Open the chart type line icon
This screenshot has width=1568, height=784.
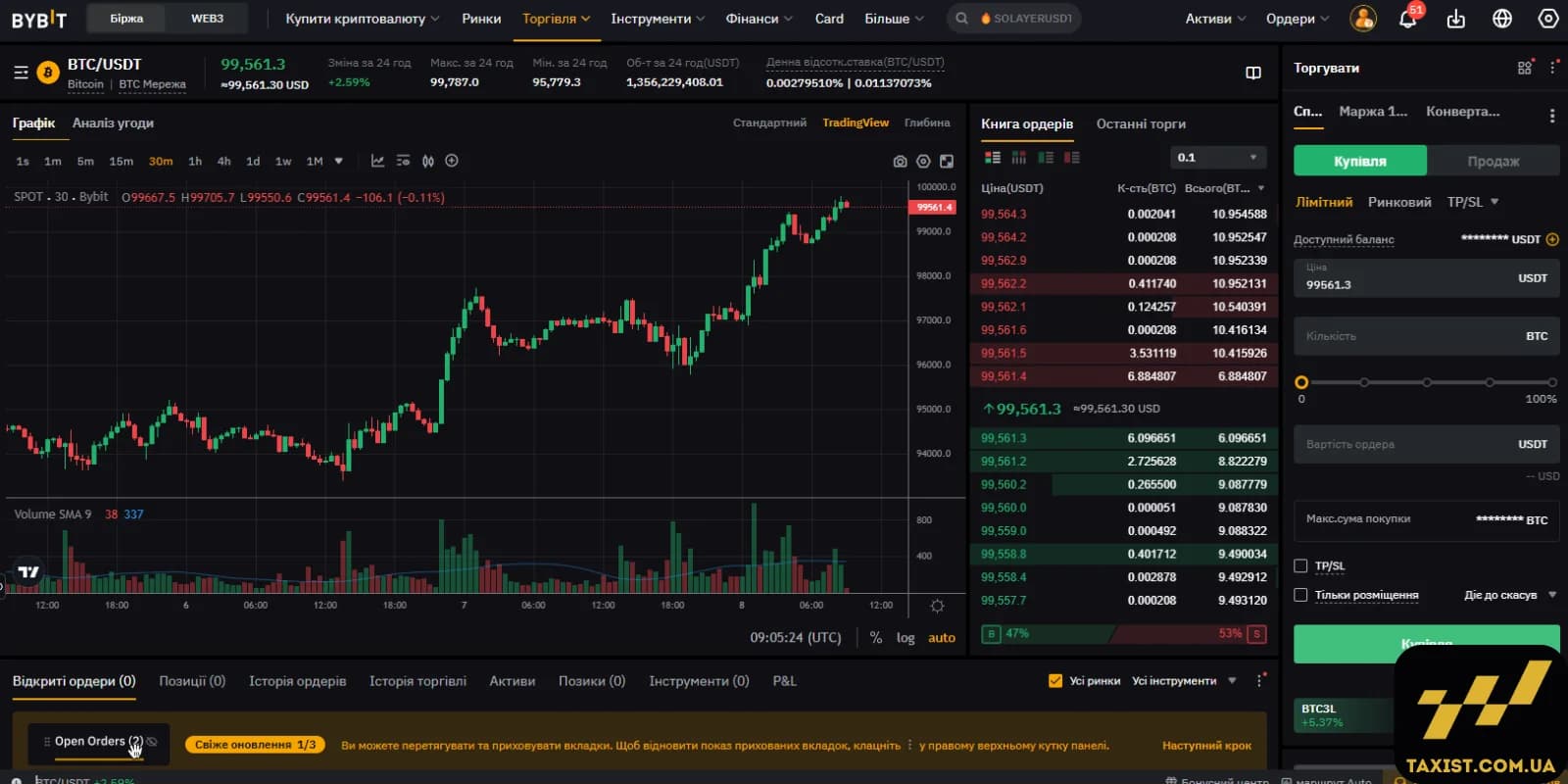point(377,161)
